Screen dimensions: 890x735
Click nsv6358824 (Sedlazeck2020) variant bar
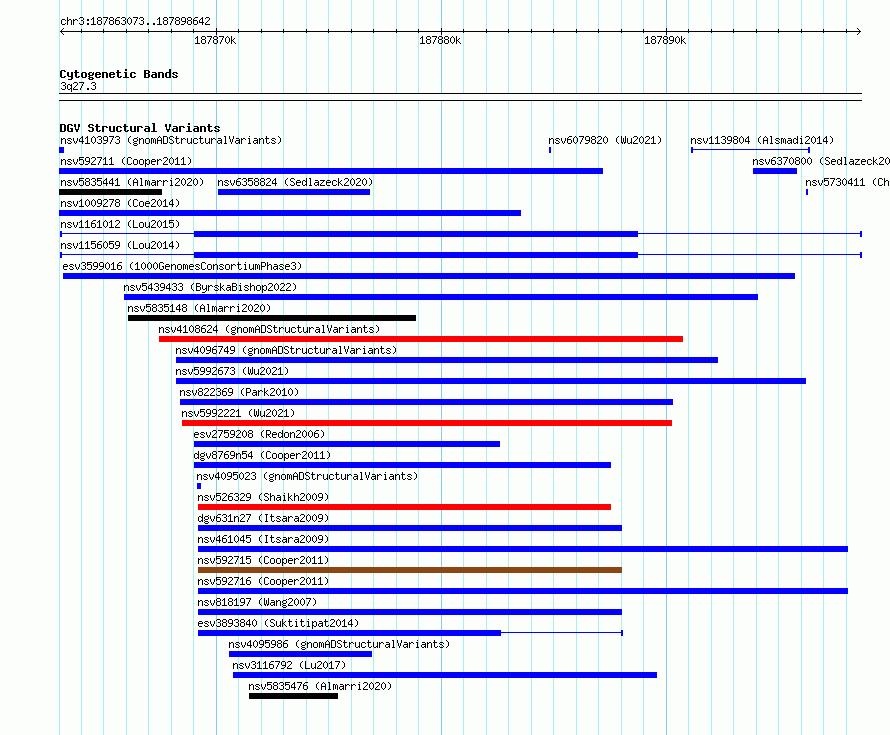tap(294, 192)
